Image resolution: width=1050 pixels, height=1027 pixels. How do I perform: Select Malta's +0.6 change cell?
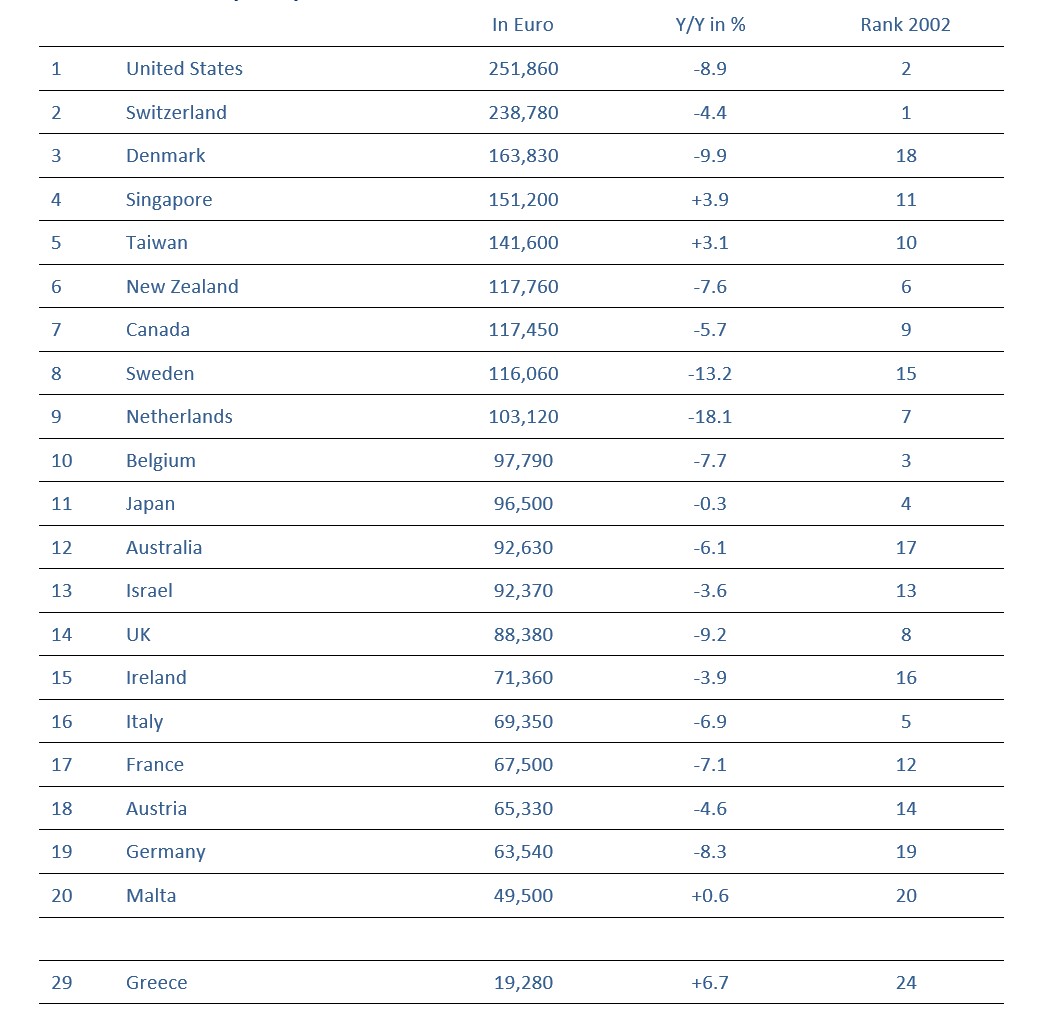point(710,896)
